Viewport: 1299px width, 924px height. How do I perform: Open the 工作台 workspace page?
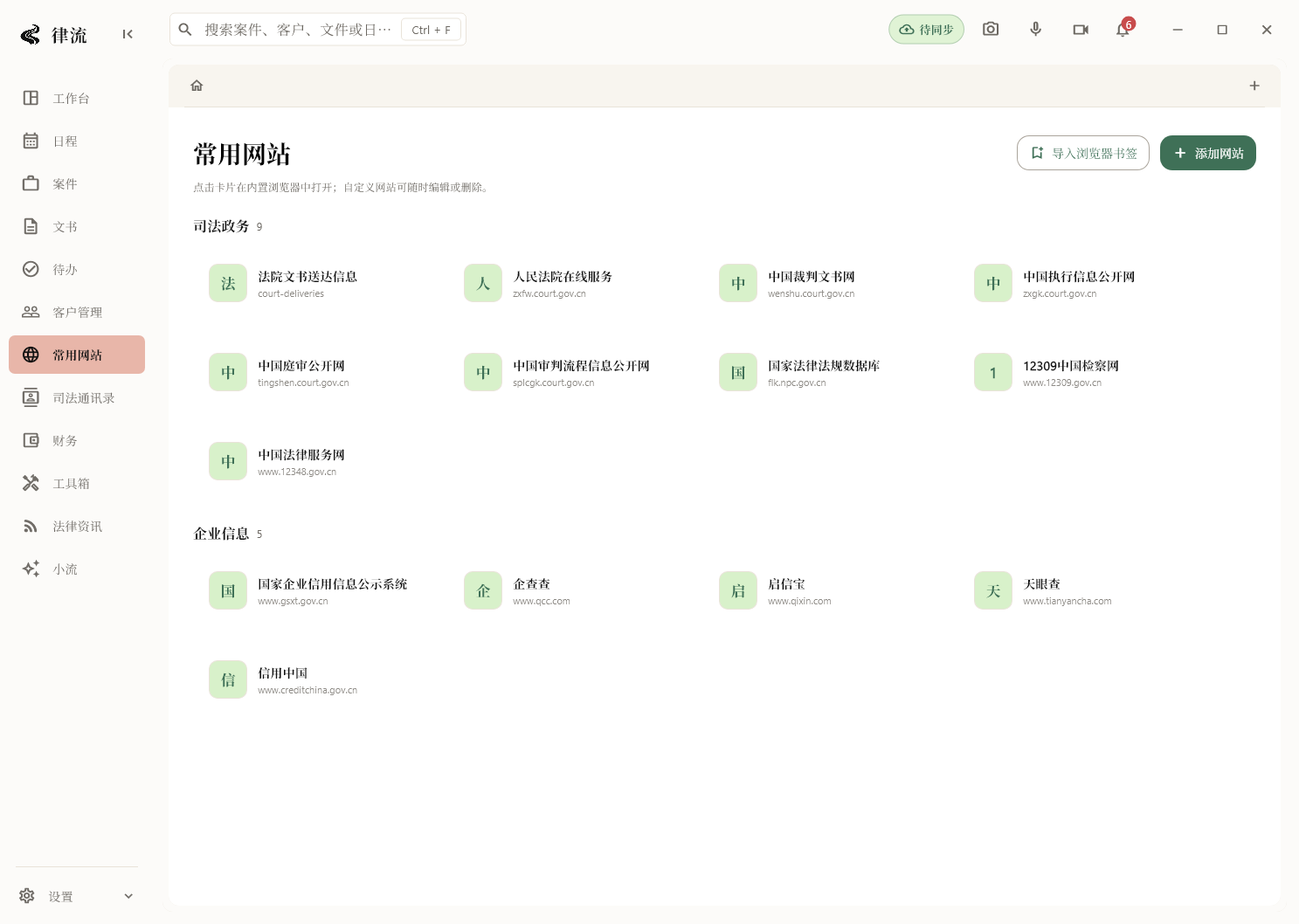tap(77, 98)
